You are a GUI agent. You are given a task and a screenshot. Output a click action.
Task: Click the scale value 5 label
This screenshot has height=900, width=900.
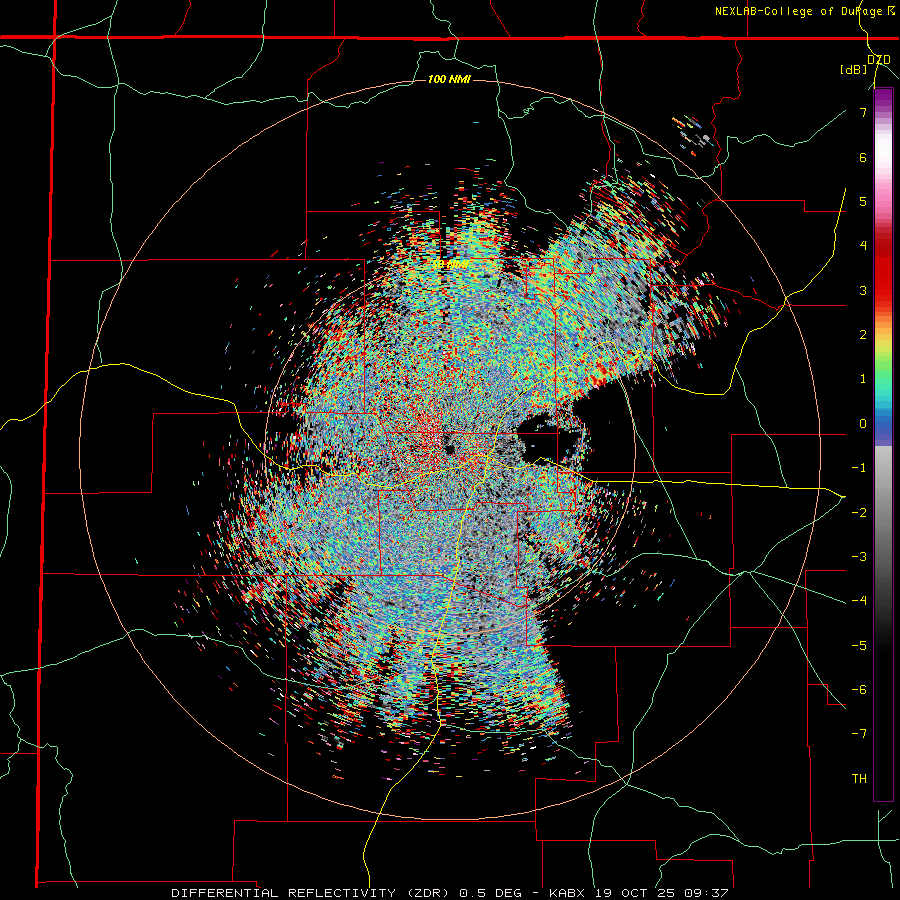click(863, 201)
